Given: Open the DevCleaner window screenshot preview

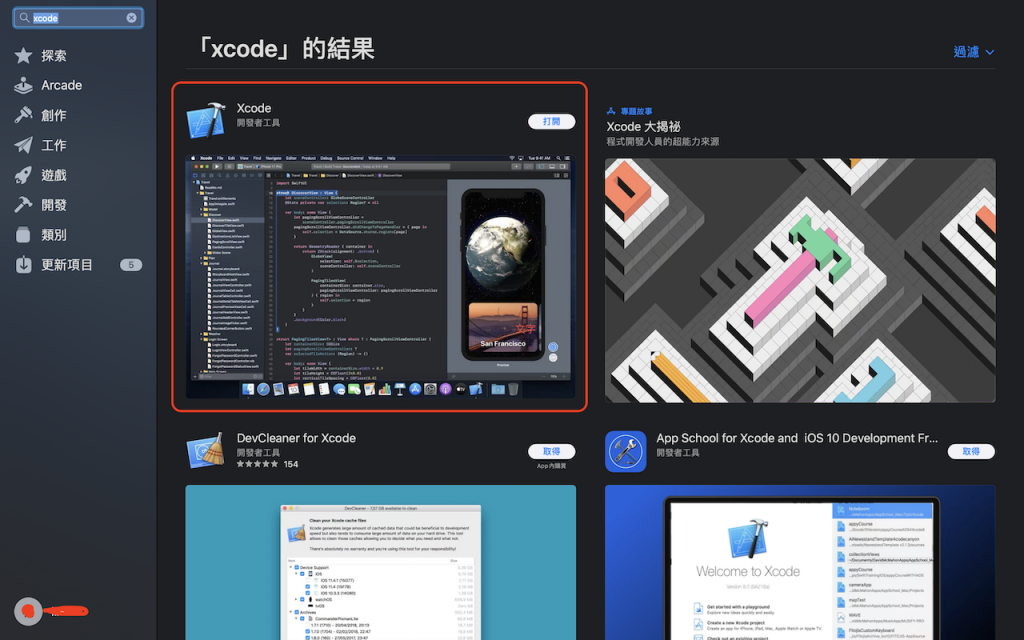Looking at the screenshot, I should tap(381, 562).
